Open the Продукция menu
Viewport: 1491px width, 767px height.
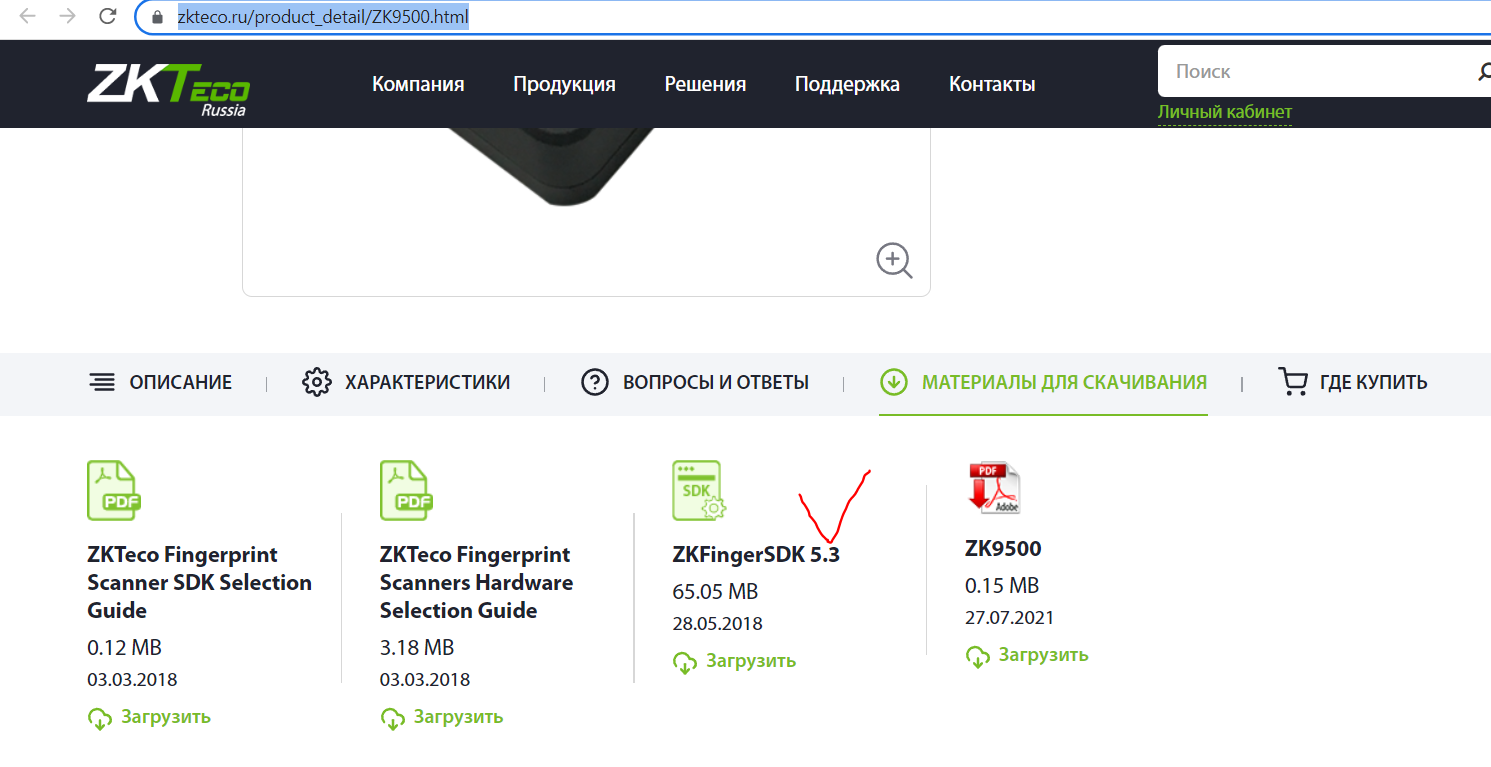tap(564, 84)
